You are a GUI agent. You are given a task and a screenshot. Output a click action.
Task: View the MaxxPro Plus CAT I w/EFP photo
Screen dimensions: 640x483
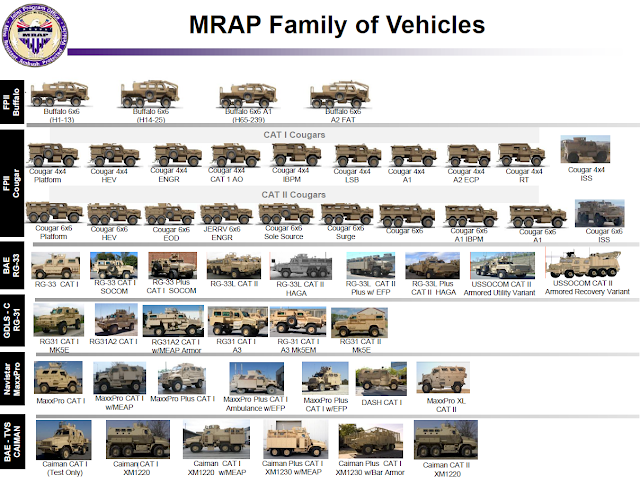325,378
